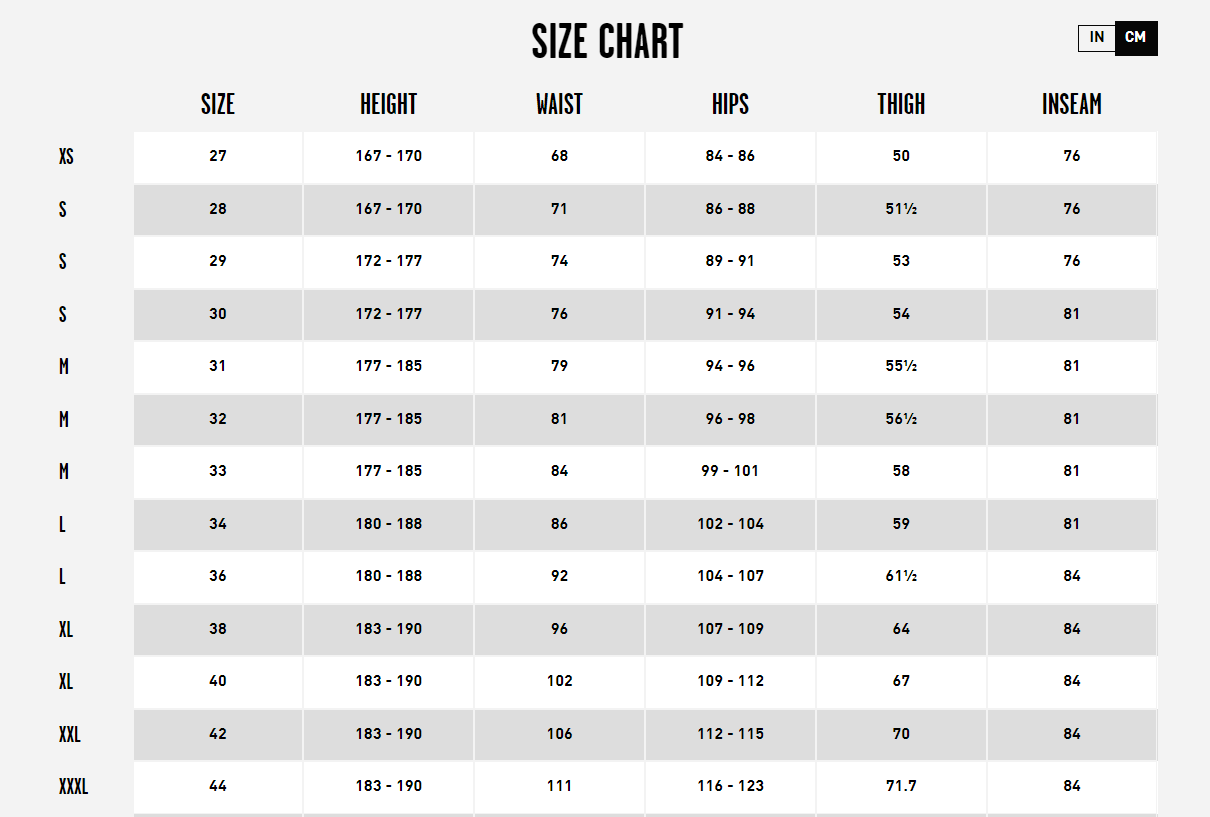Screen dimensions: 1210x817
Task: Click the SIZE column header
Action: point(218,104)
